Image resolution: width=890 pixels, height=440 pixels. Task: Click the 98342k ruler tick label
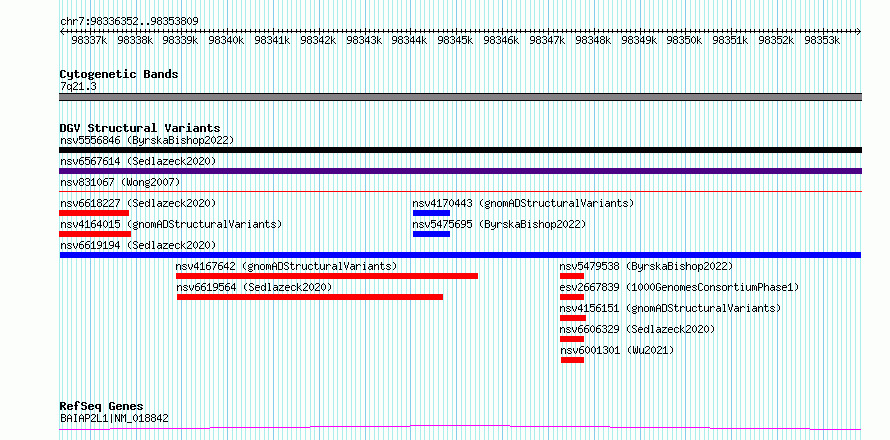[x=318, y=40]
